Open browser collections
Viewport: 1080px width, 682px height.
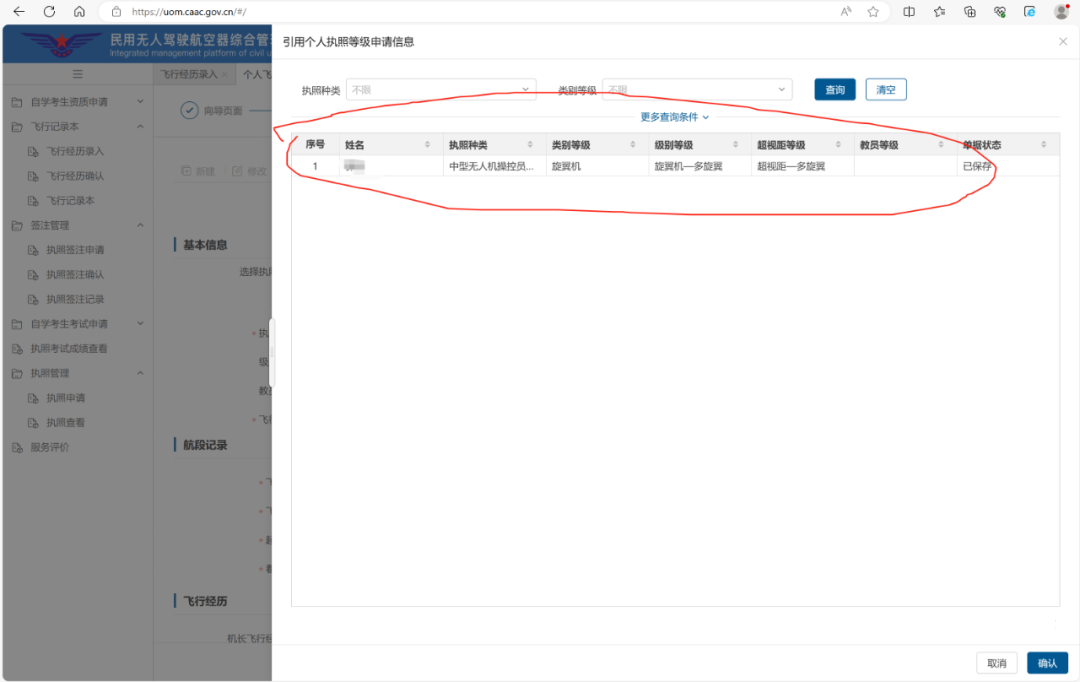(970, 11)
